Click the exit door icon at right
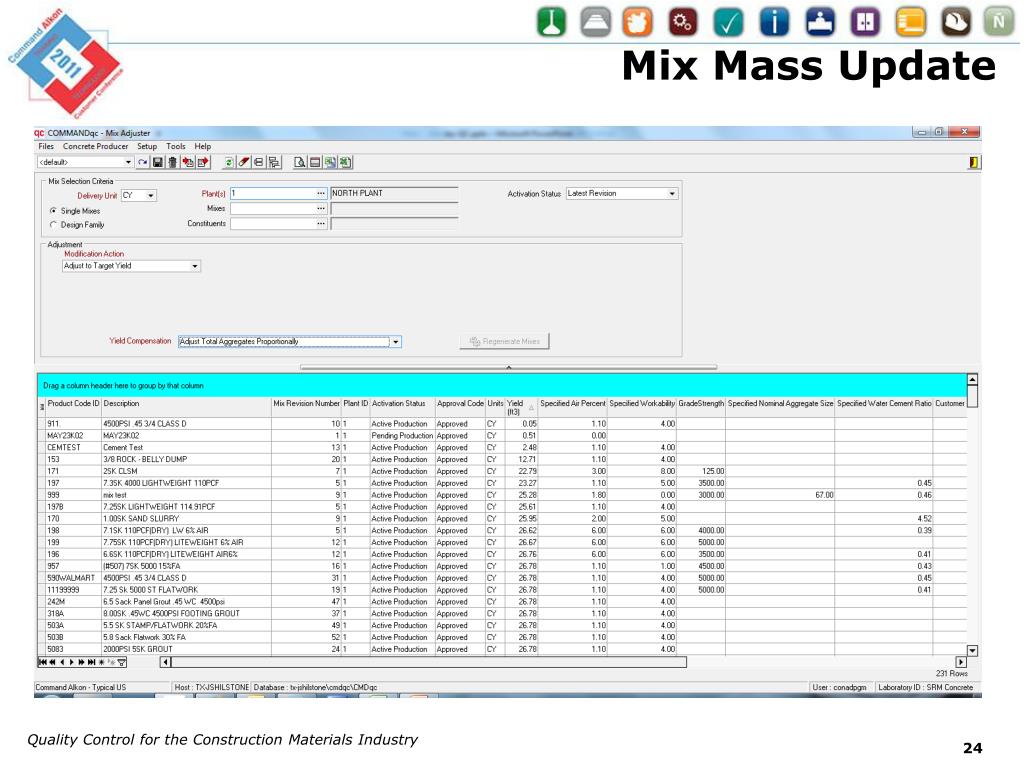The height and width of the screenshot is (768, 1024). coord(974,162)
